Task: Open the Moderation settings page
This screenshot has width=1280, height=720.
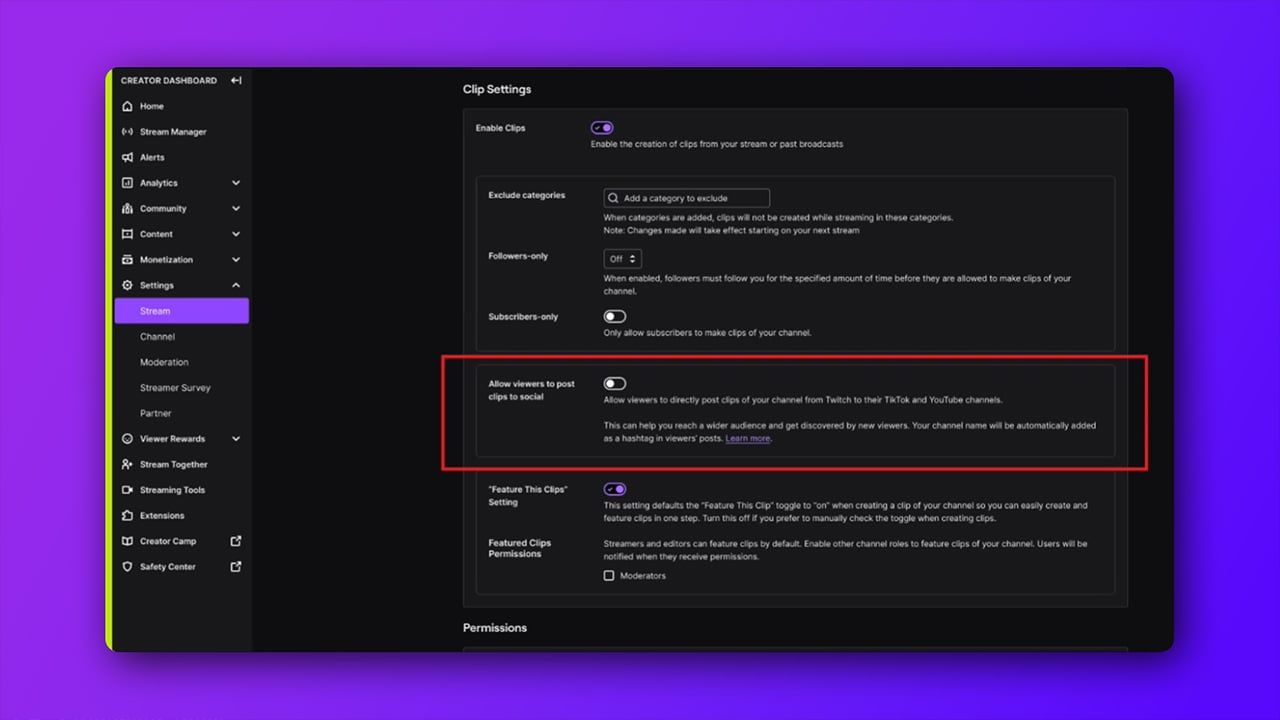Action: 164,362
